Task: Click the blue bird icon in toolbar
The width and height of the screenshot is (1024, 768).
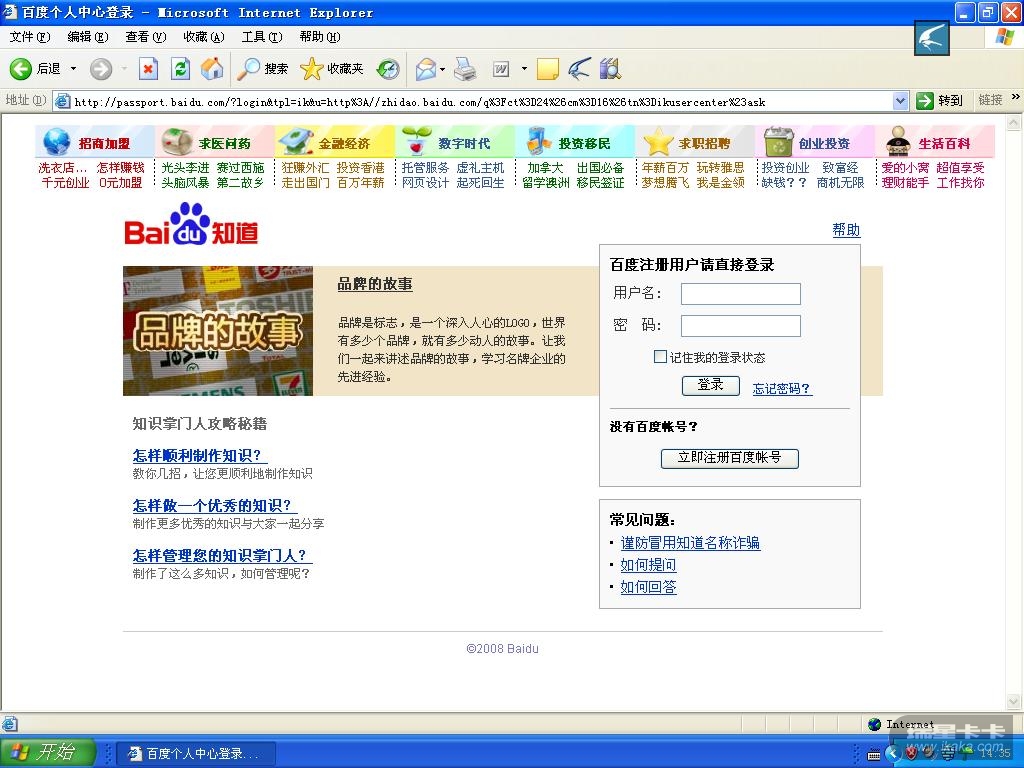Action: (x=579, y=69)
